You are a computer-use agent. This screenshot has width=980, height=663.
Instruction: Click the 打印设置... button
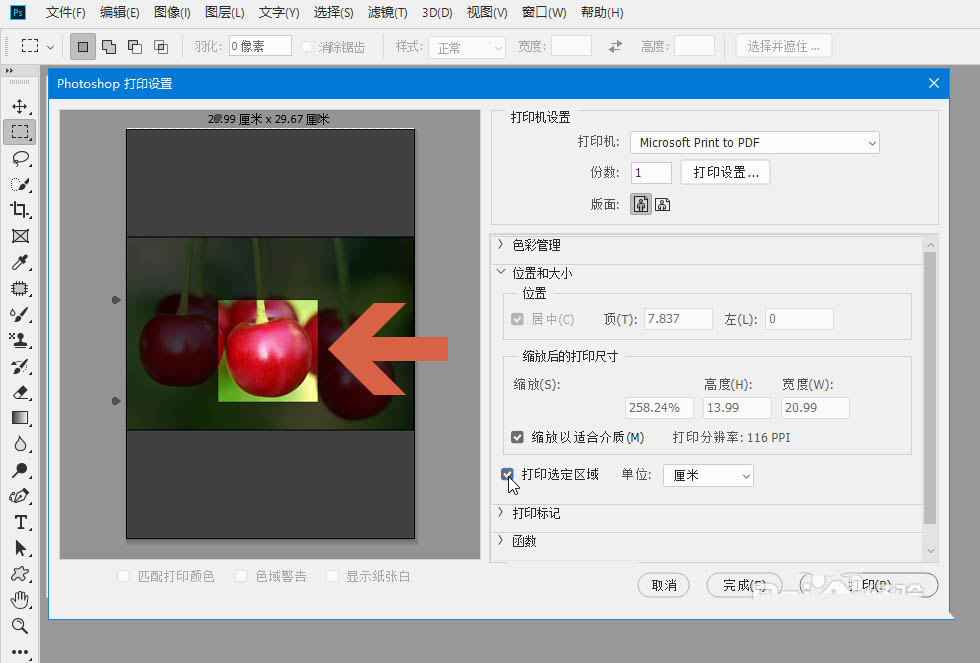point(725,172)
